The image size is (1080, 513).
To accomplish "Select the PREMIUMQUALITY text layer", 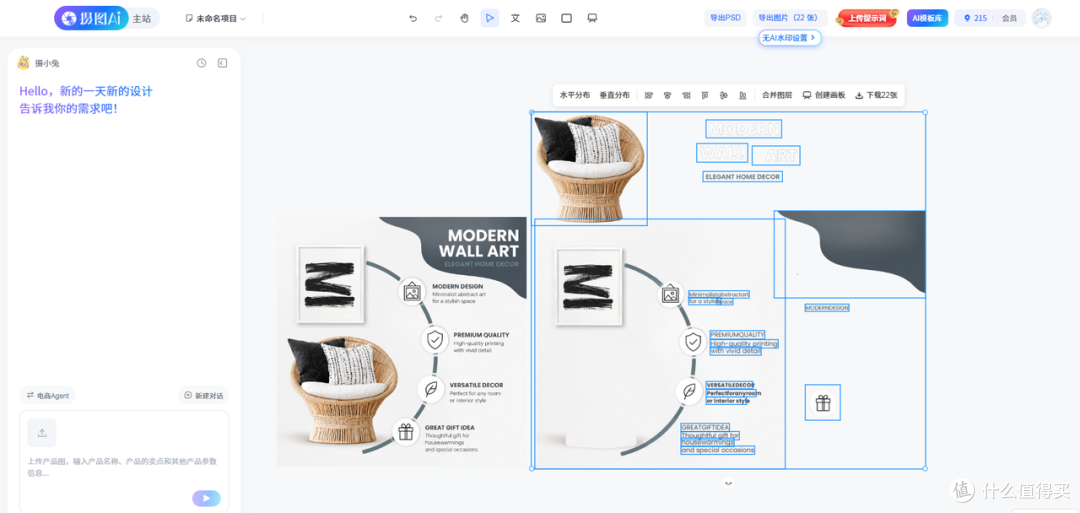I will pyautogui.click(x=738, y=335).
